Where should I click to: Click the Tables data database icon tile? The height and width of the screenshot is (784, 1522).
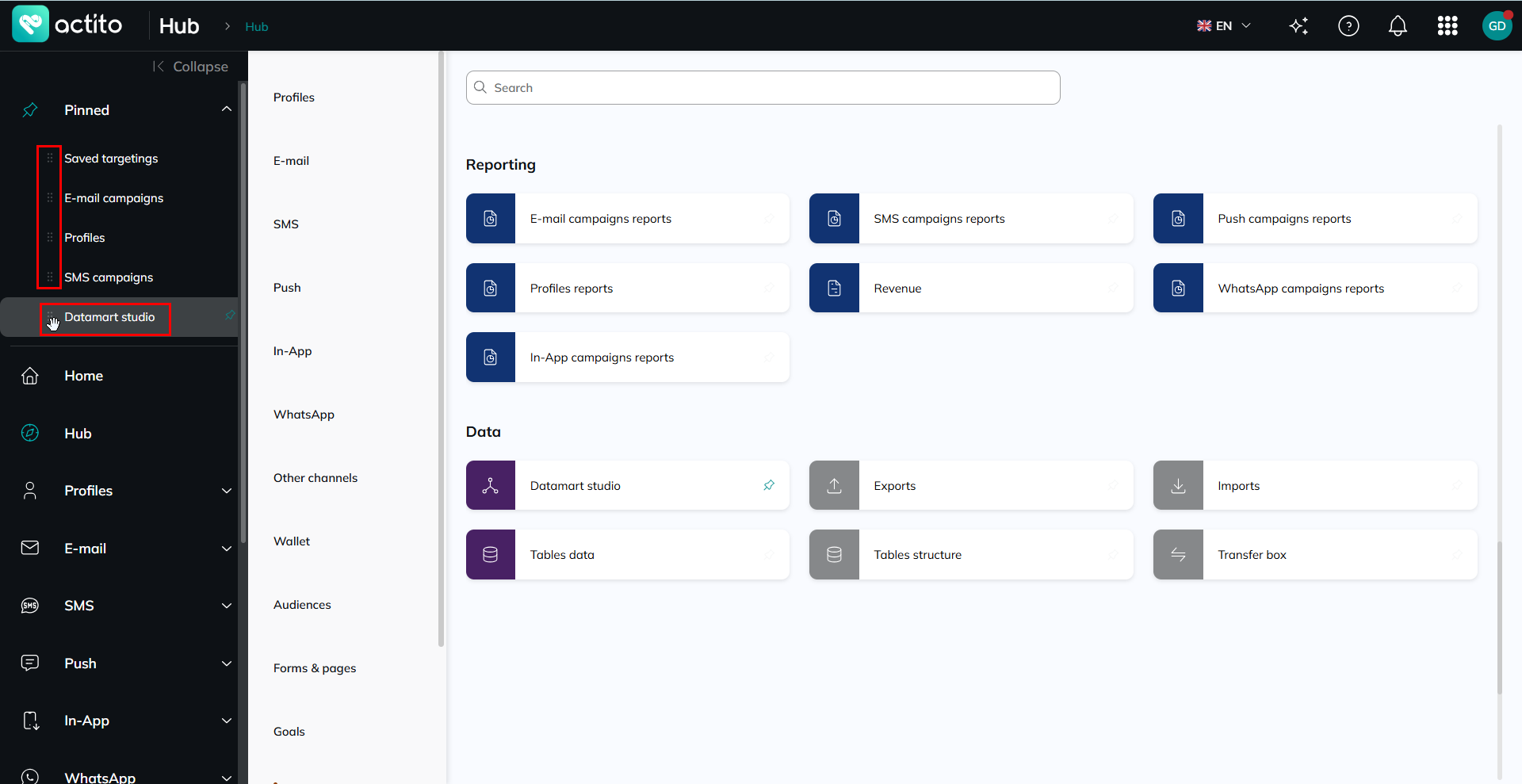tap(491, 555)
